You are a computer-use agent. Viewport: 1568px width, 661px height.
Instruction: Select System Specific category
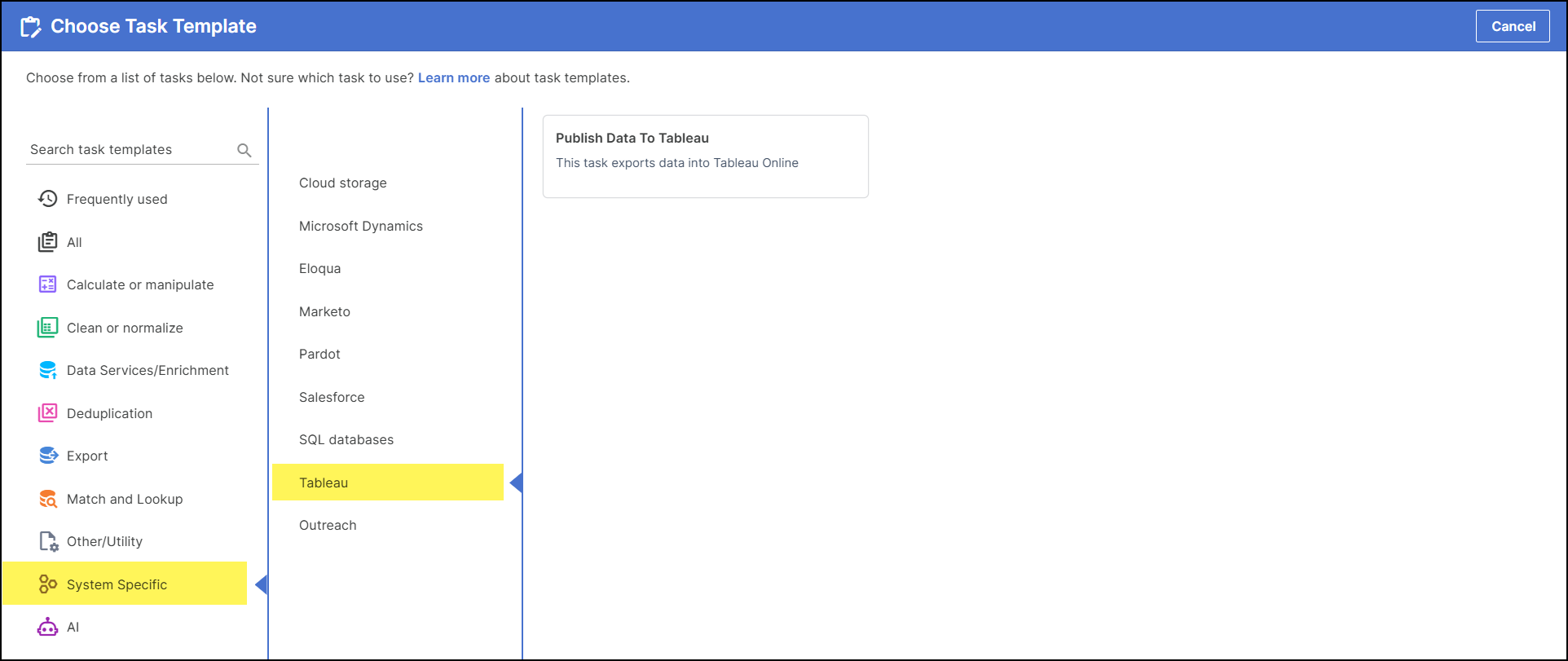(x=126, y=584)
